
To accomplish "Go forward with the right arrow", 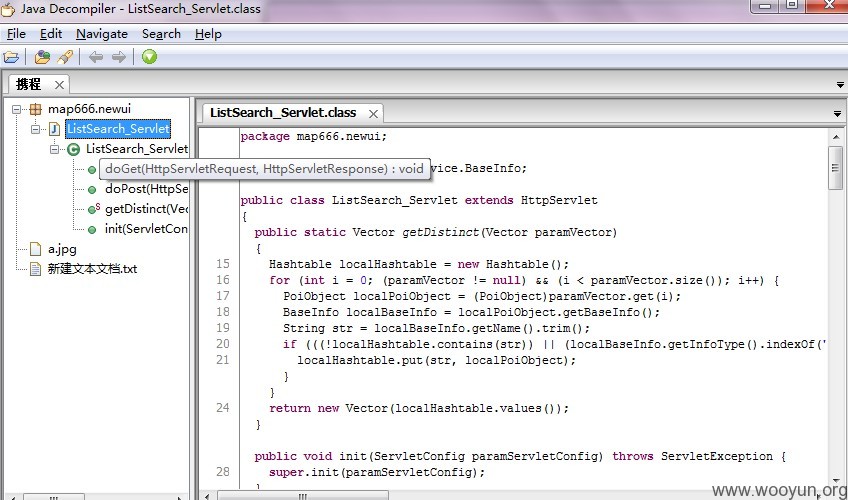I will click(119, 57).
